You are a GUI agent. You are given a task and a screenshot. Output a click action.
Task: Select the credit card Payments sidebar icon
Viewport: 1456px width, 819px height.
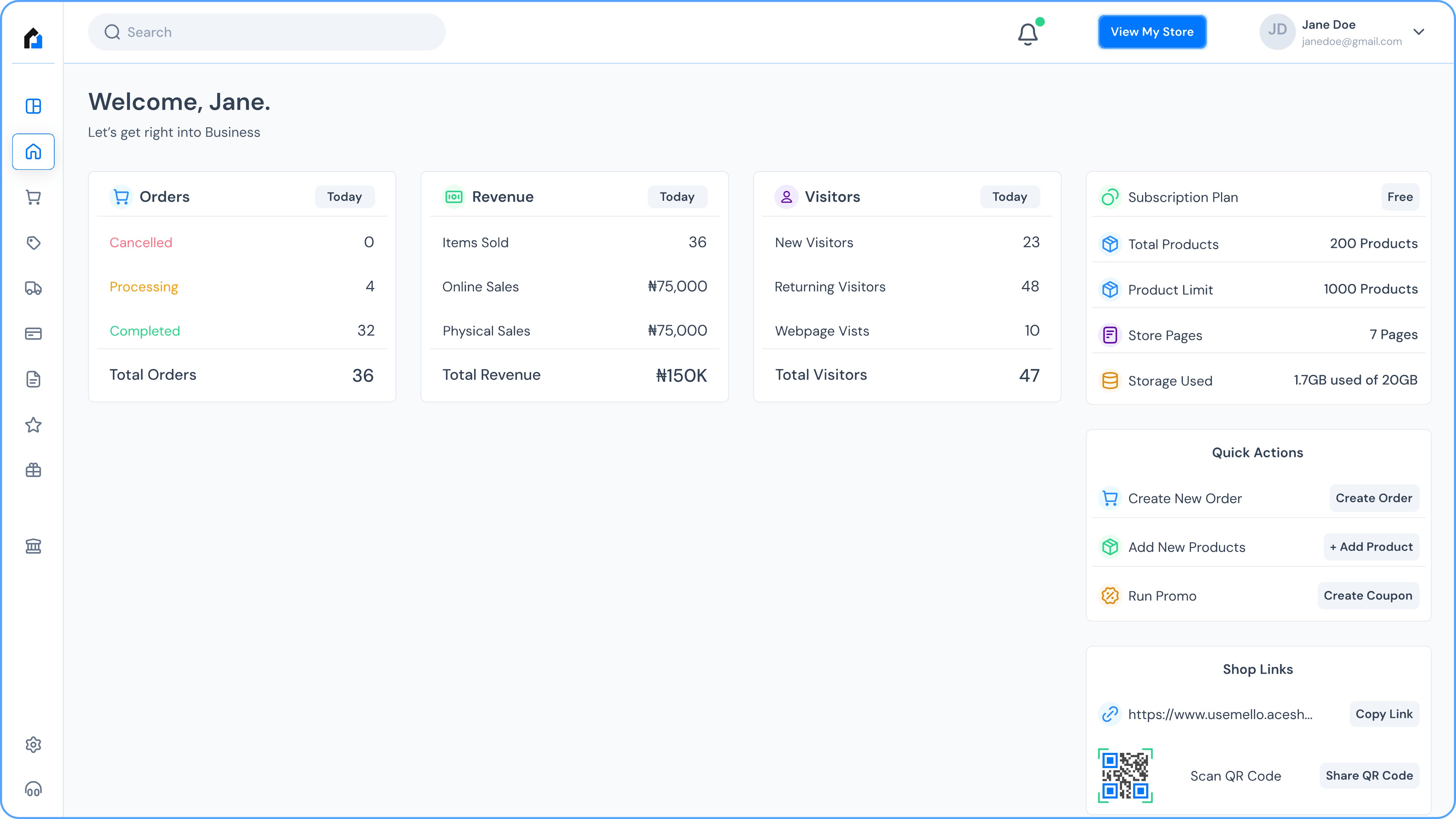(33, 333)
